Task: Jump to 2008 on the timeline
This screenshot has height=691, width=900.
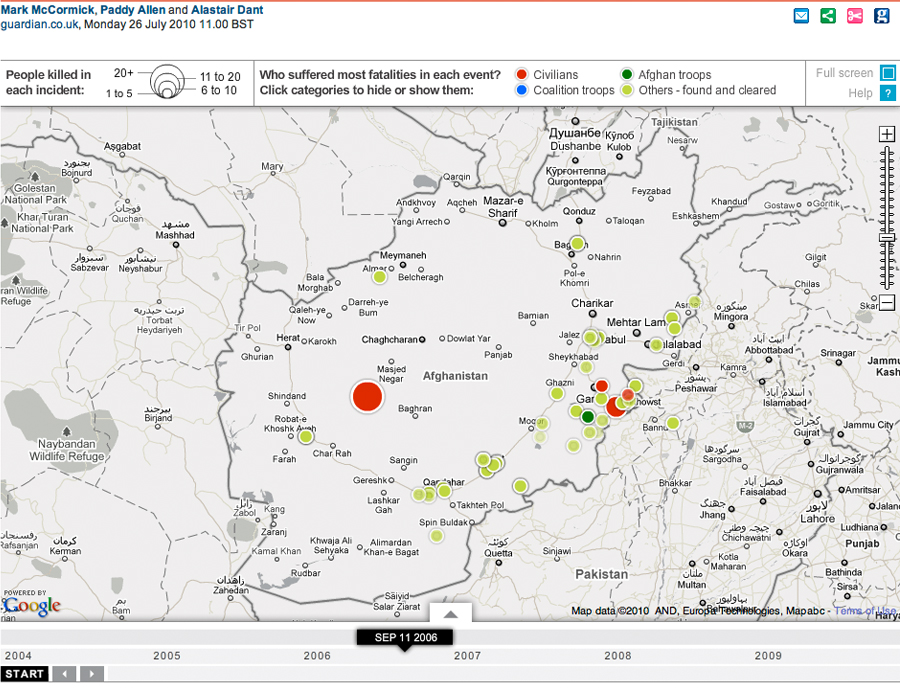Action: [618, 655]
